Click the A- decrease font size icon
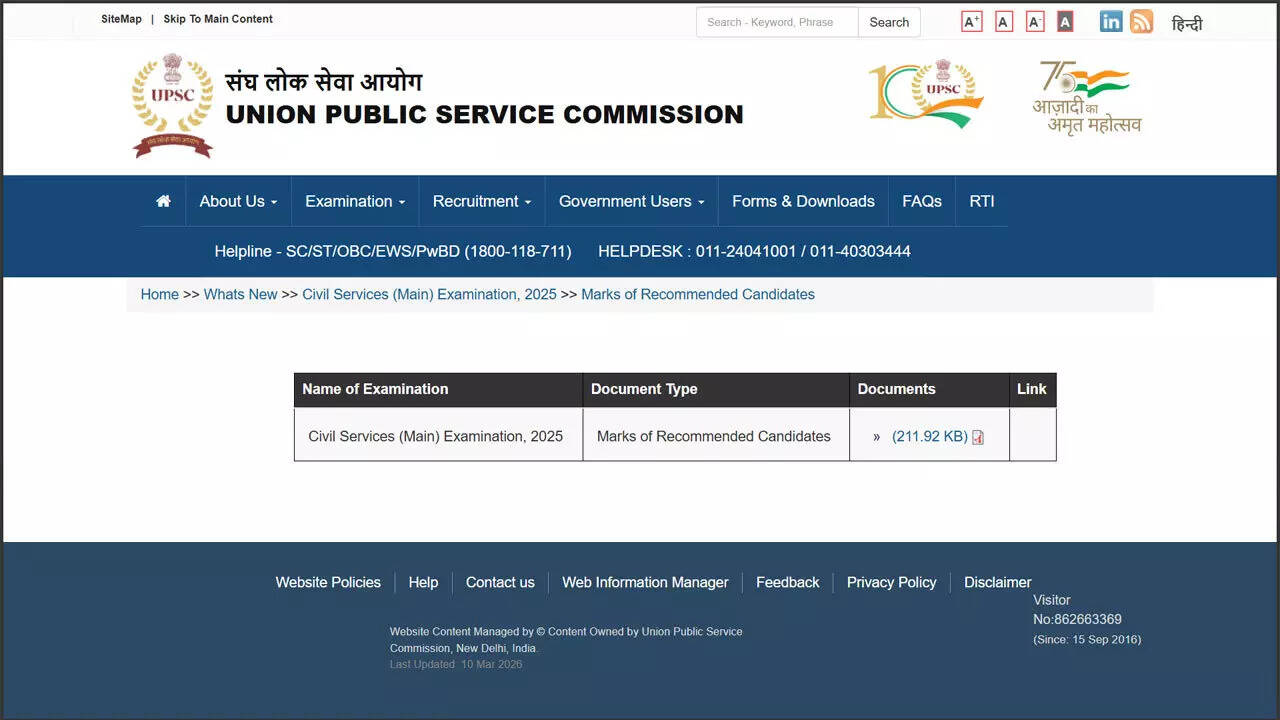 tap(1035, 20)
